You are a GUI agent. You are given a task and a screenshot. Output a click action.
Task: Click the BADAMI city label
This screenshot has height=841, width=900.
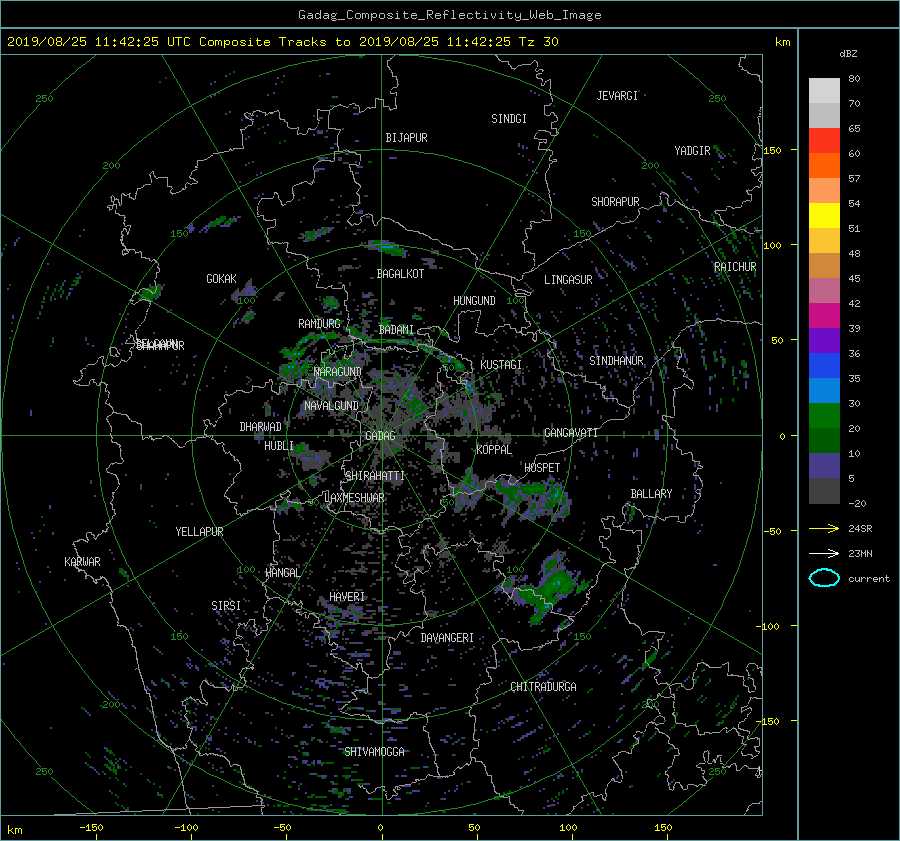point(396,330)
